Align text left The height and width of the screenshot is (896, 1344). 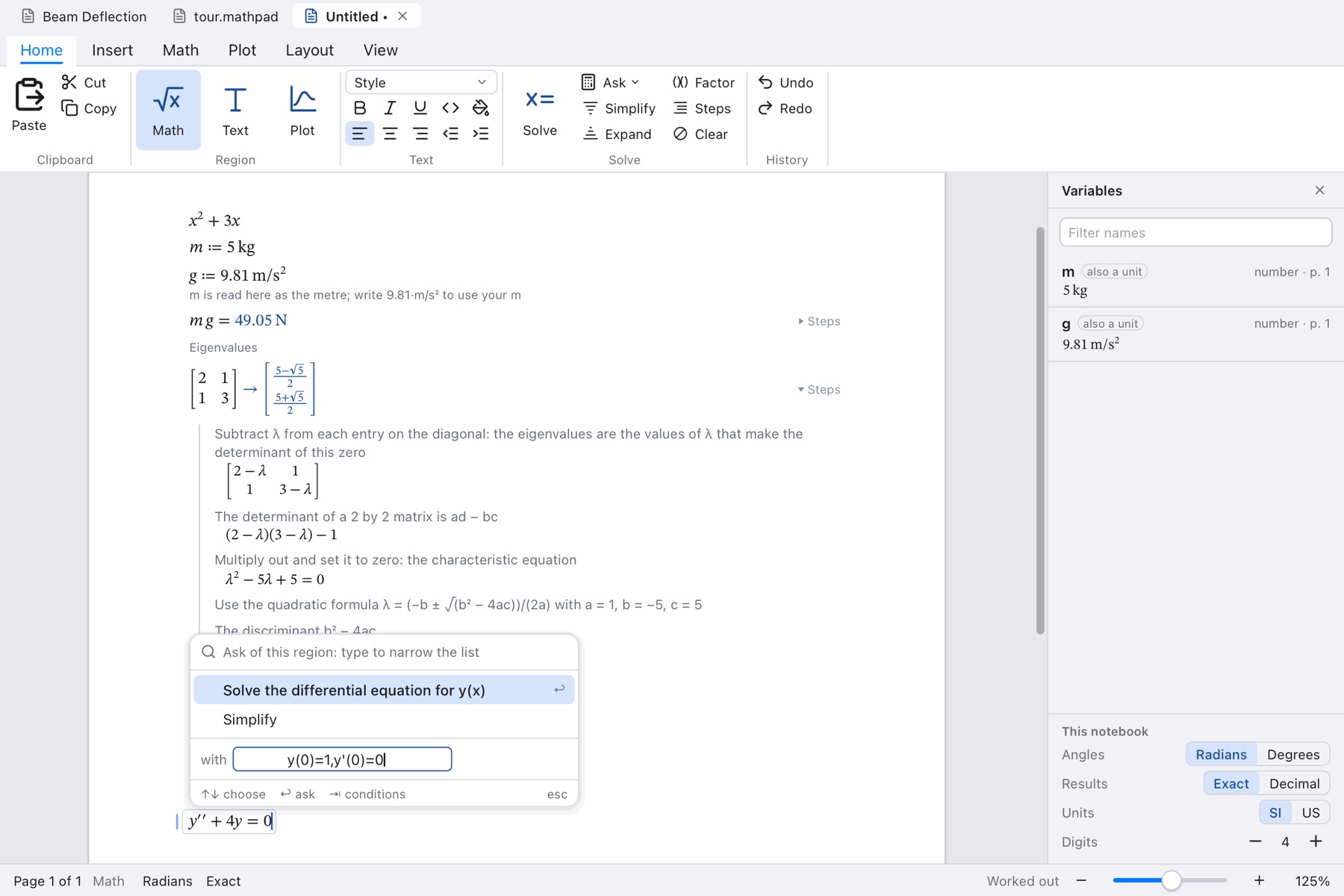360,134
